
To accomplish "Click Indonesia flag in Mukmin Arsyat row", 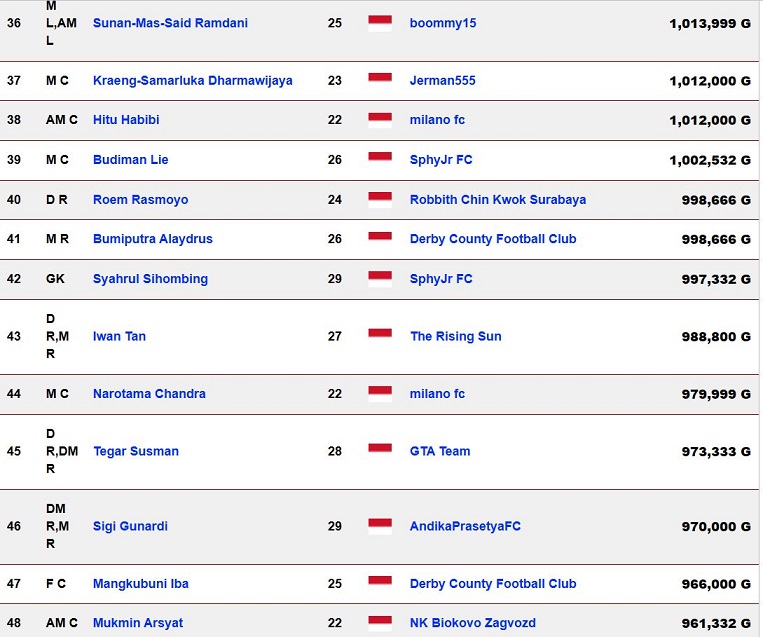I will [x=380, y=623].
